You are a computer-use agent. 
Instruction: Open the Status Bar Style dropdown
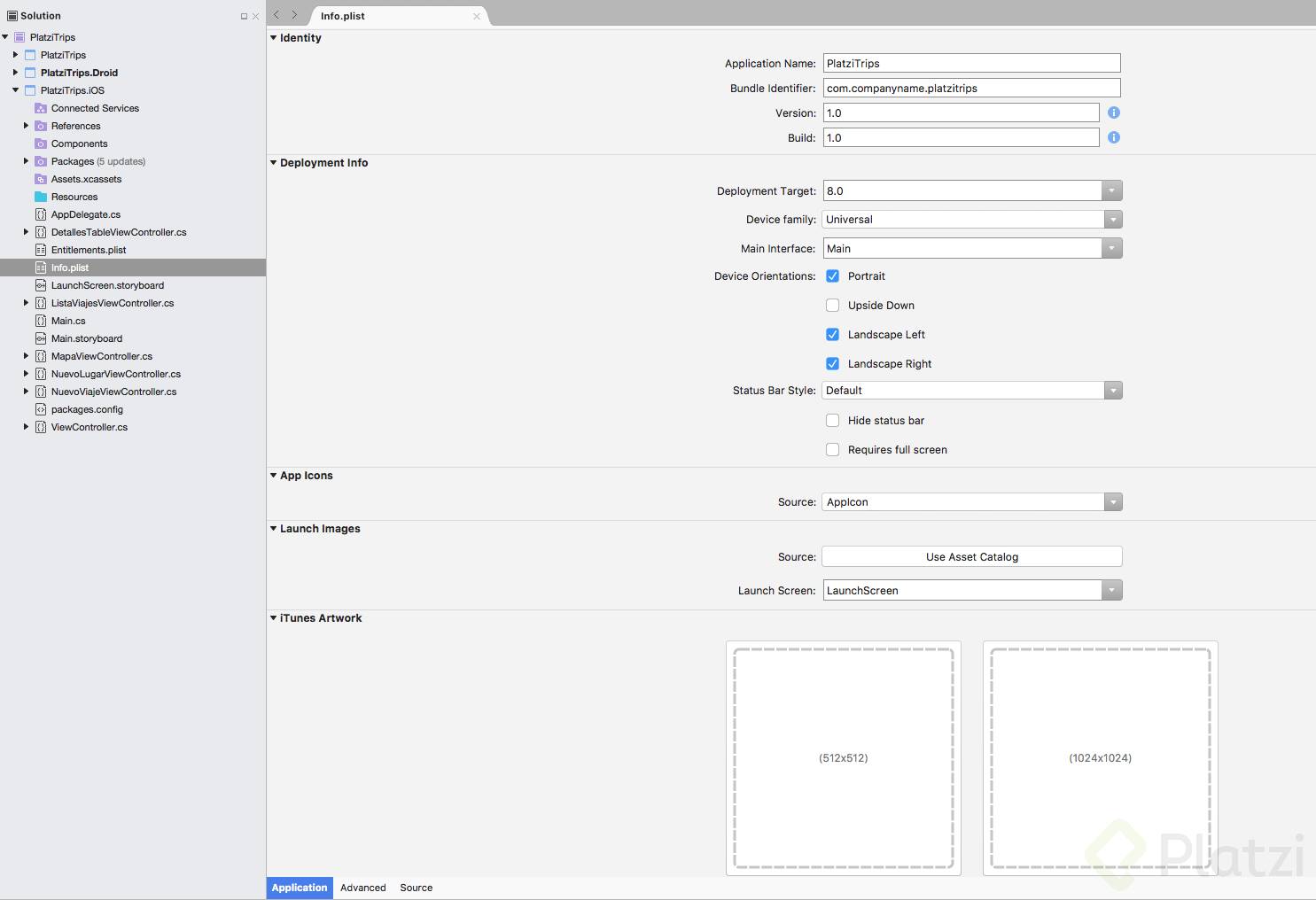1113,391
